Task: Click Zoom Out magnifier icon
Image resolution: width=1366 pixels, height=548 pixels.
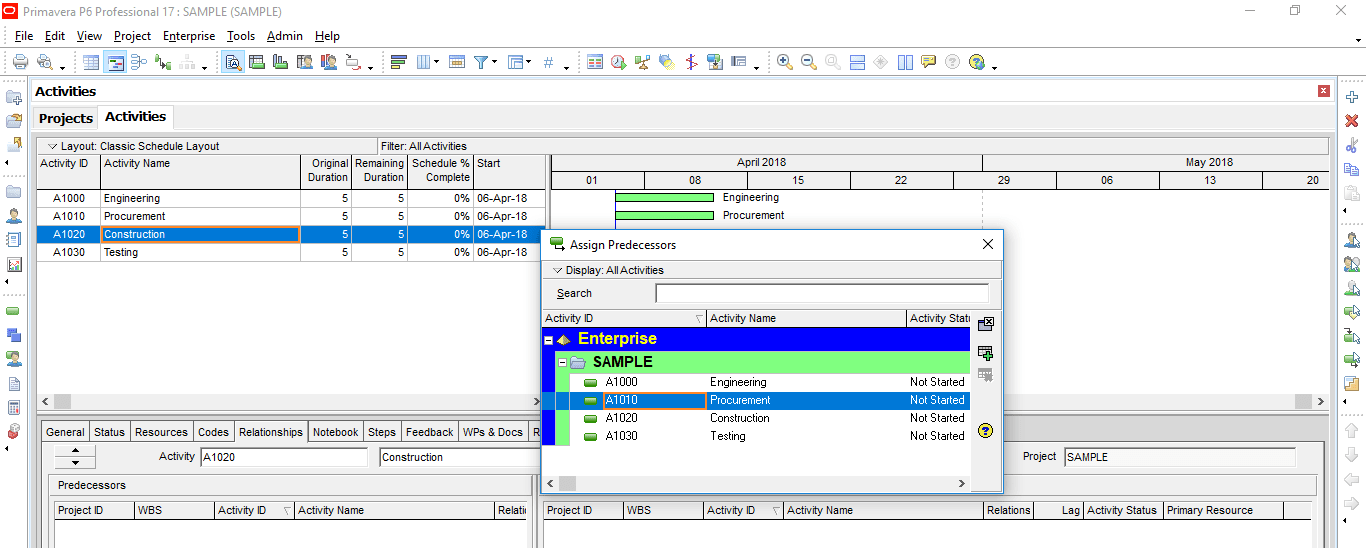Action: click(809, 62)
